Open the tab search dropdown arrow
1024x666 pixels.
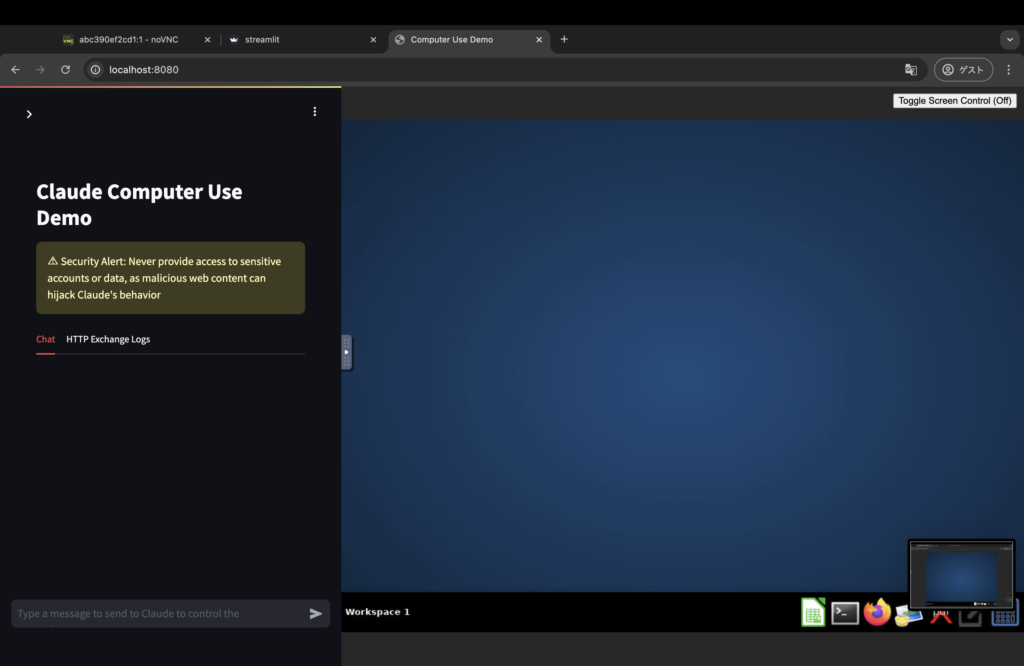click(x=1010, y=39)
